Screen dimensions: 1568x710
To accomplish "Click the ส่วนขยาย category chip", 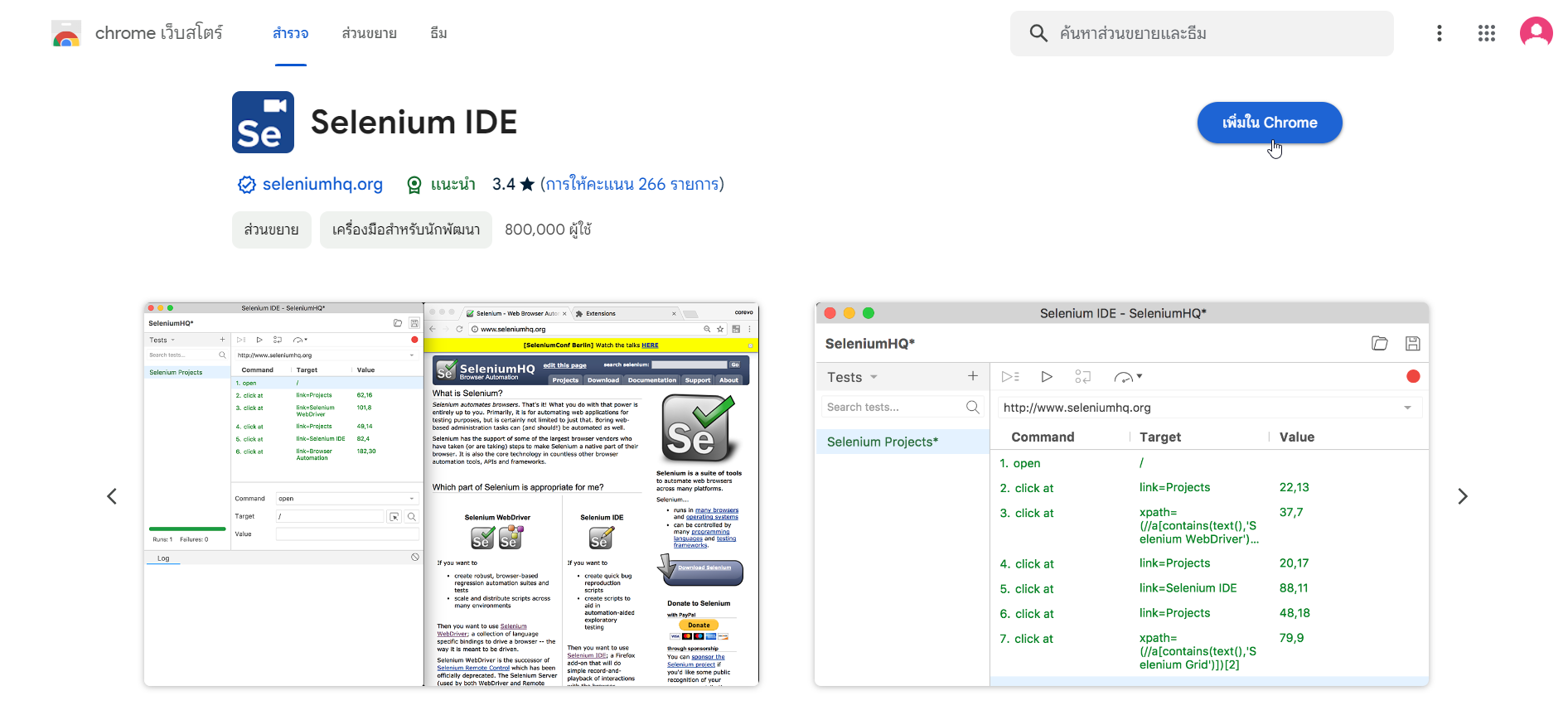I will [272, 229].
